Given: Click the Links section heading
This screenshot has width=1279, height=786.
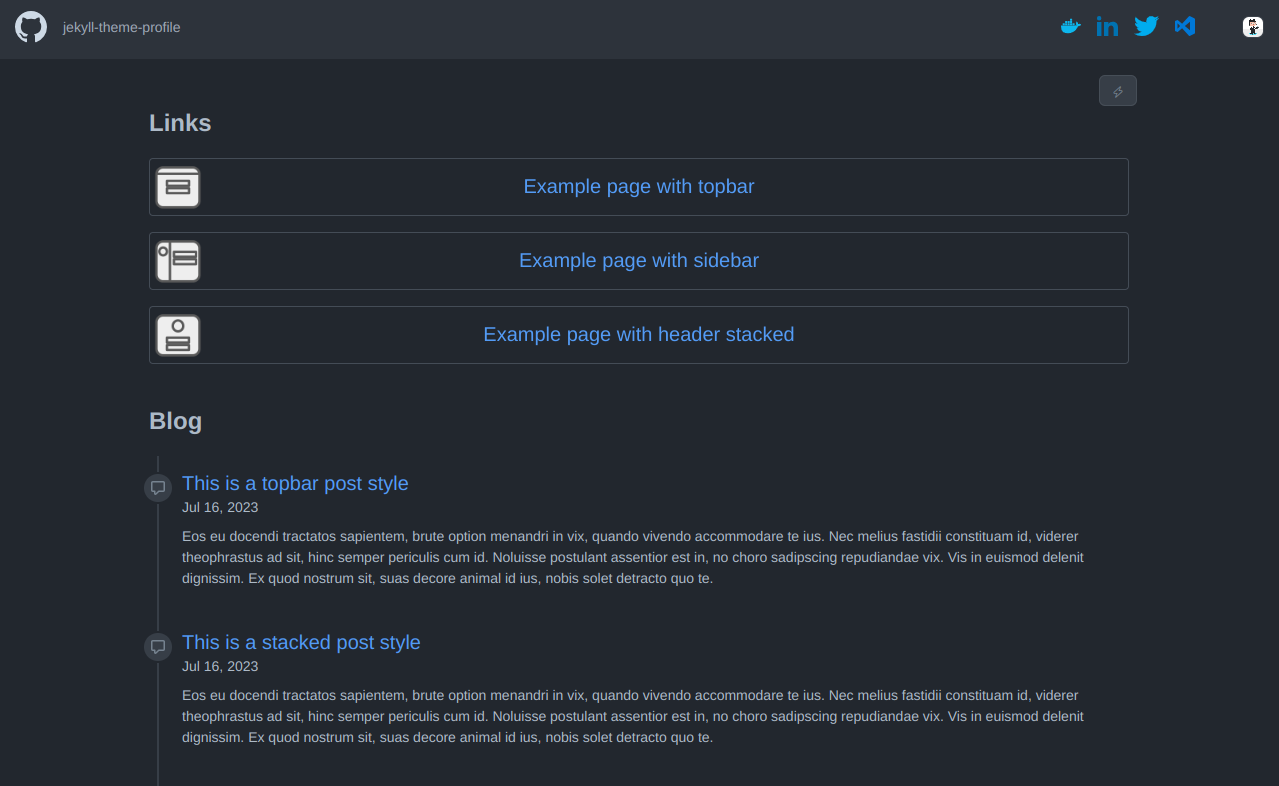Looking at the screenshot, I should click(x=180, y=123).
